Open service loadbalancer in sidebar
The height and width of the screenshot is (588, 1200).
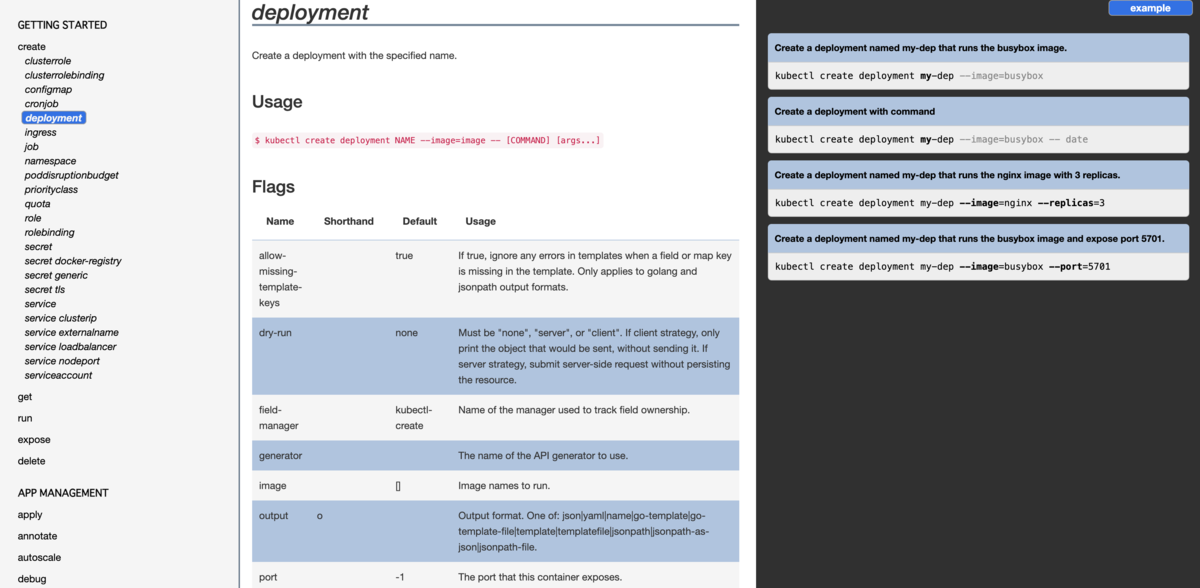click(69, 347)
